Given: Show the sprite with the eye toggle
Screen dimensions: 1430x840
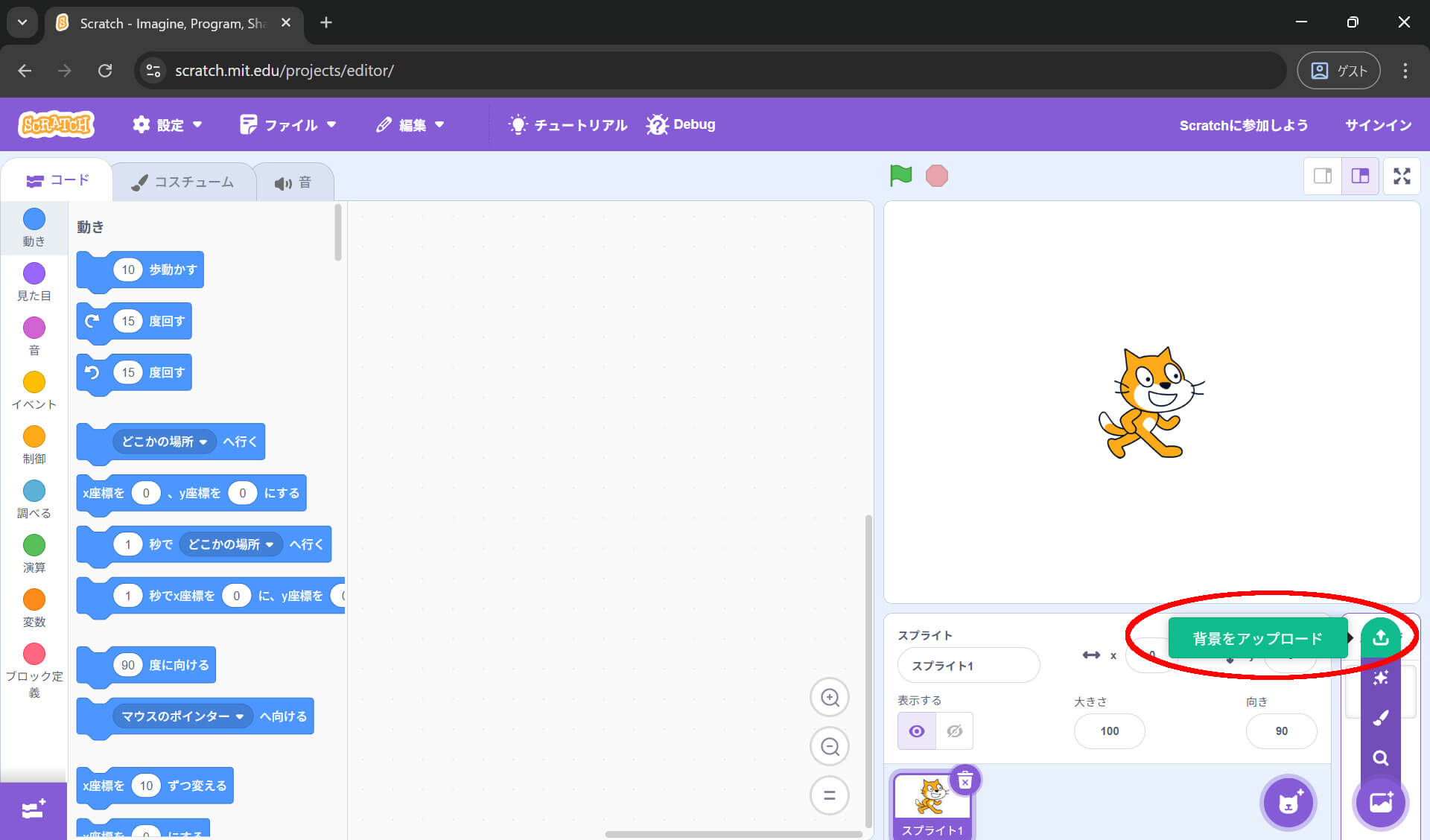Looking at the screenshot, I should pos(916,731).
